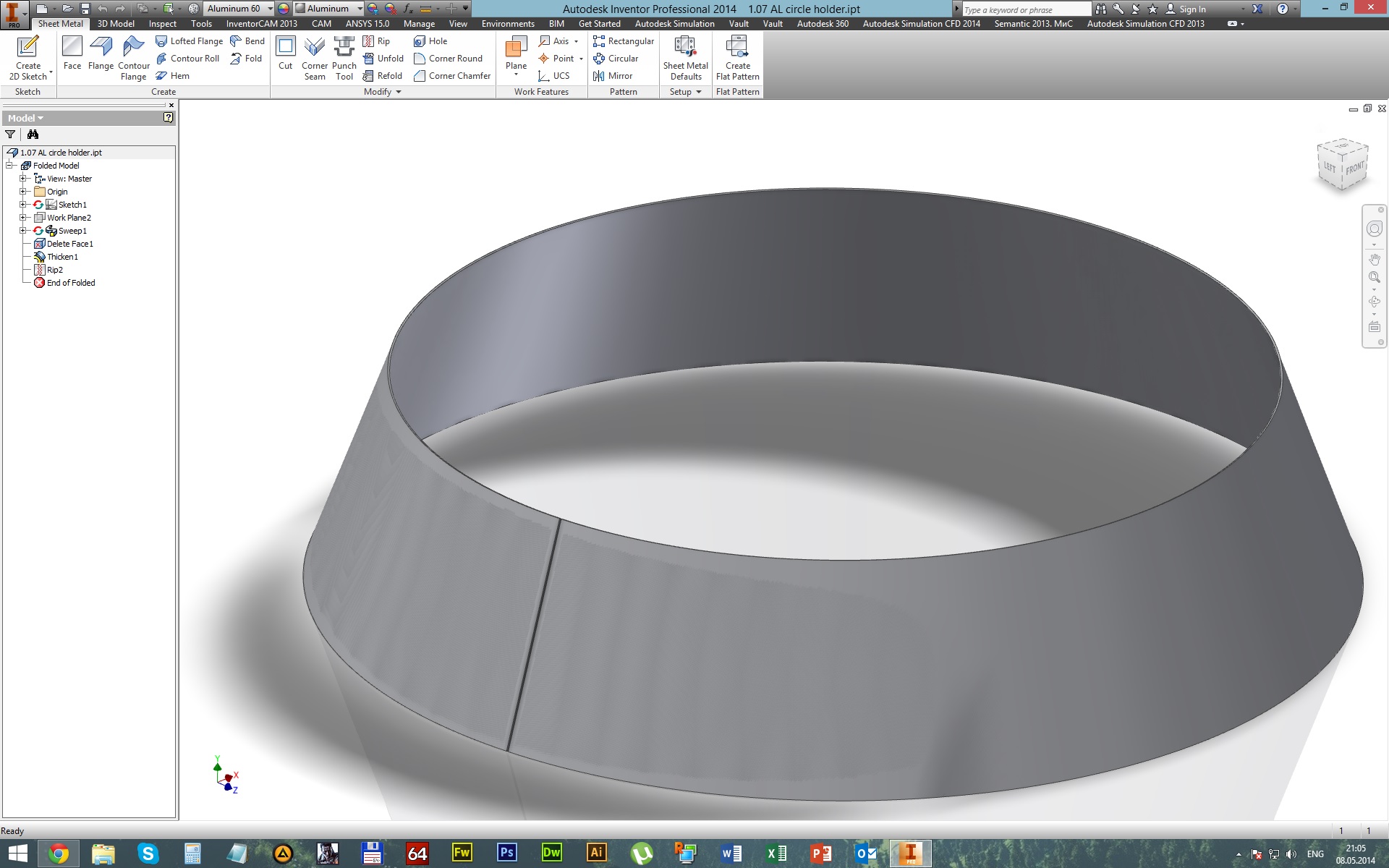
Task: Open Skype from the taskbar
Action: click(148, 854)
